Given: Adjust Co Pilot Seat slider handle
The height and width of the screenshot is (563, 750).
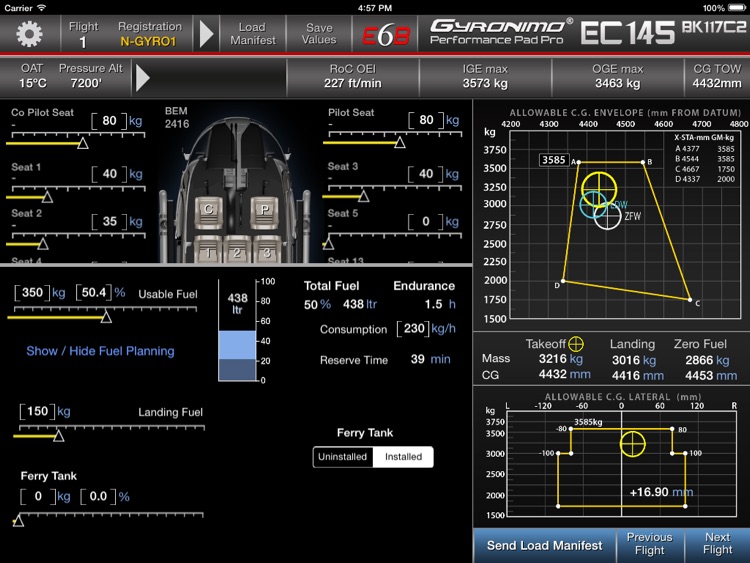Looking at the screenshot, I should [x=83, y=143].
